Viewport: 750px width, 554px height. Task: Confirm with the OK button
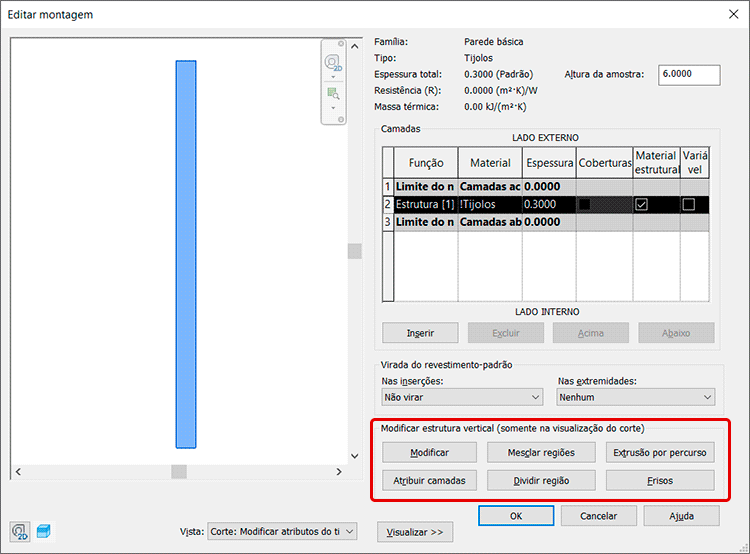click(x=516, y=516)
